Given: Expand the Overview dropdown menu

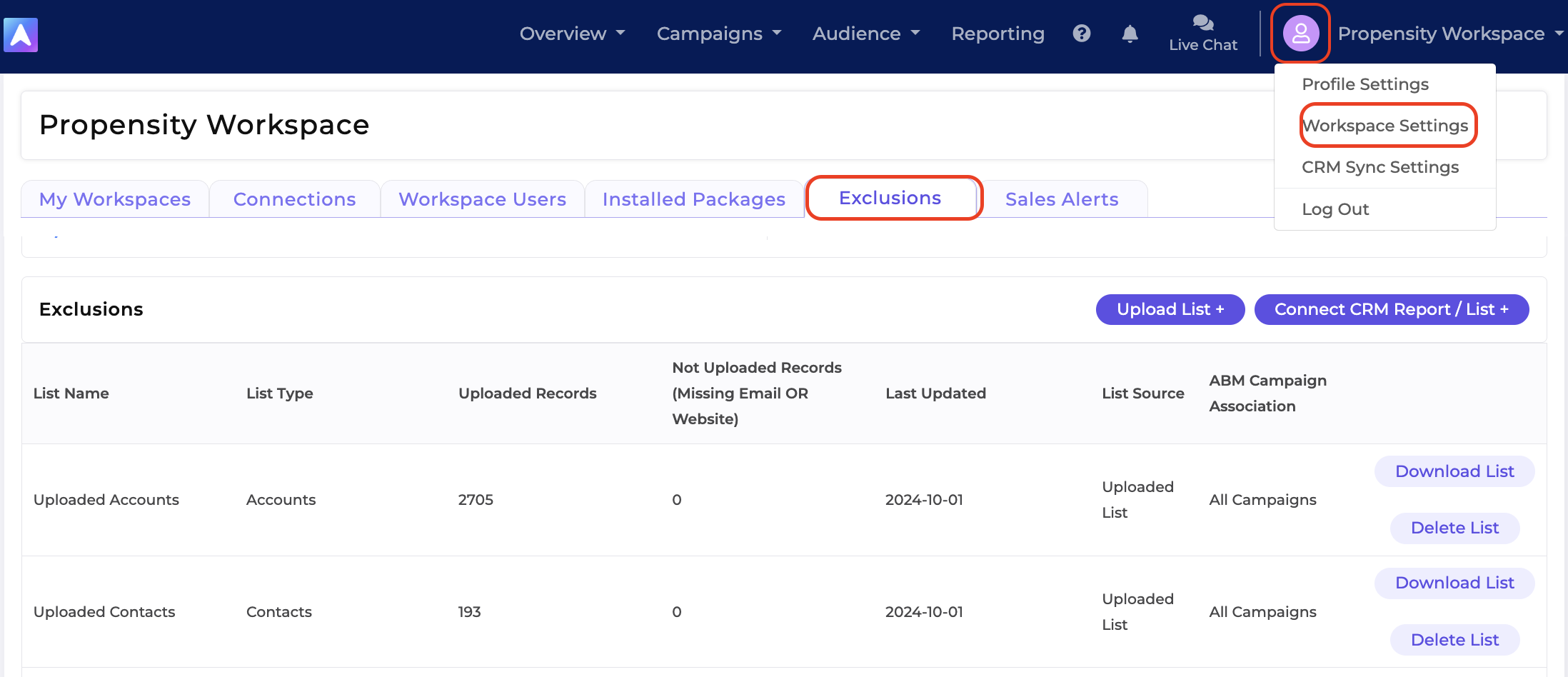Looking at the screenshot, I should pos(573,34).
